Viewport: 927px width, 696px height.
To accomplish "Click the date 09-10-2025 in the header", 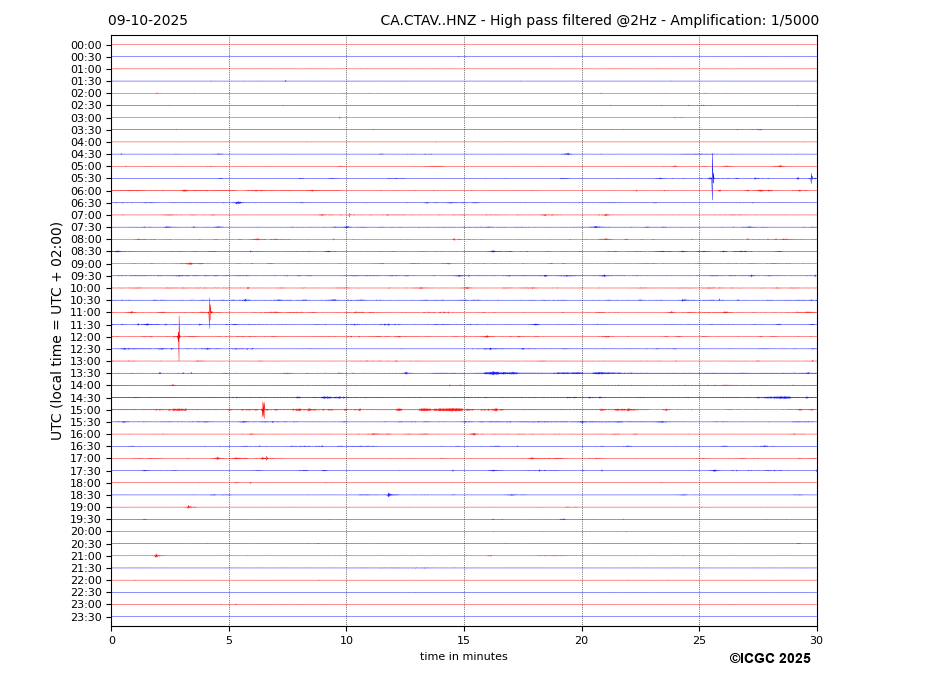I will click(x=148, y=21).
